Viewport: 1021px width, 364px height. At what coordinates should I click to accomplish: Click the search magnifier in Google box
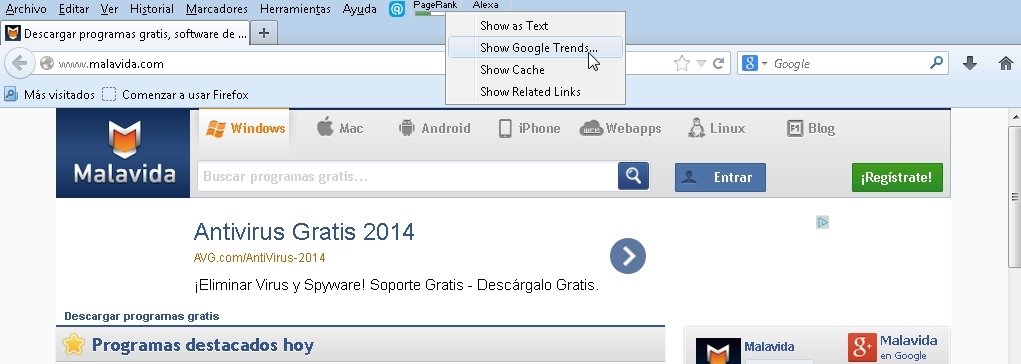point(936,63)
